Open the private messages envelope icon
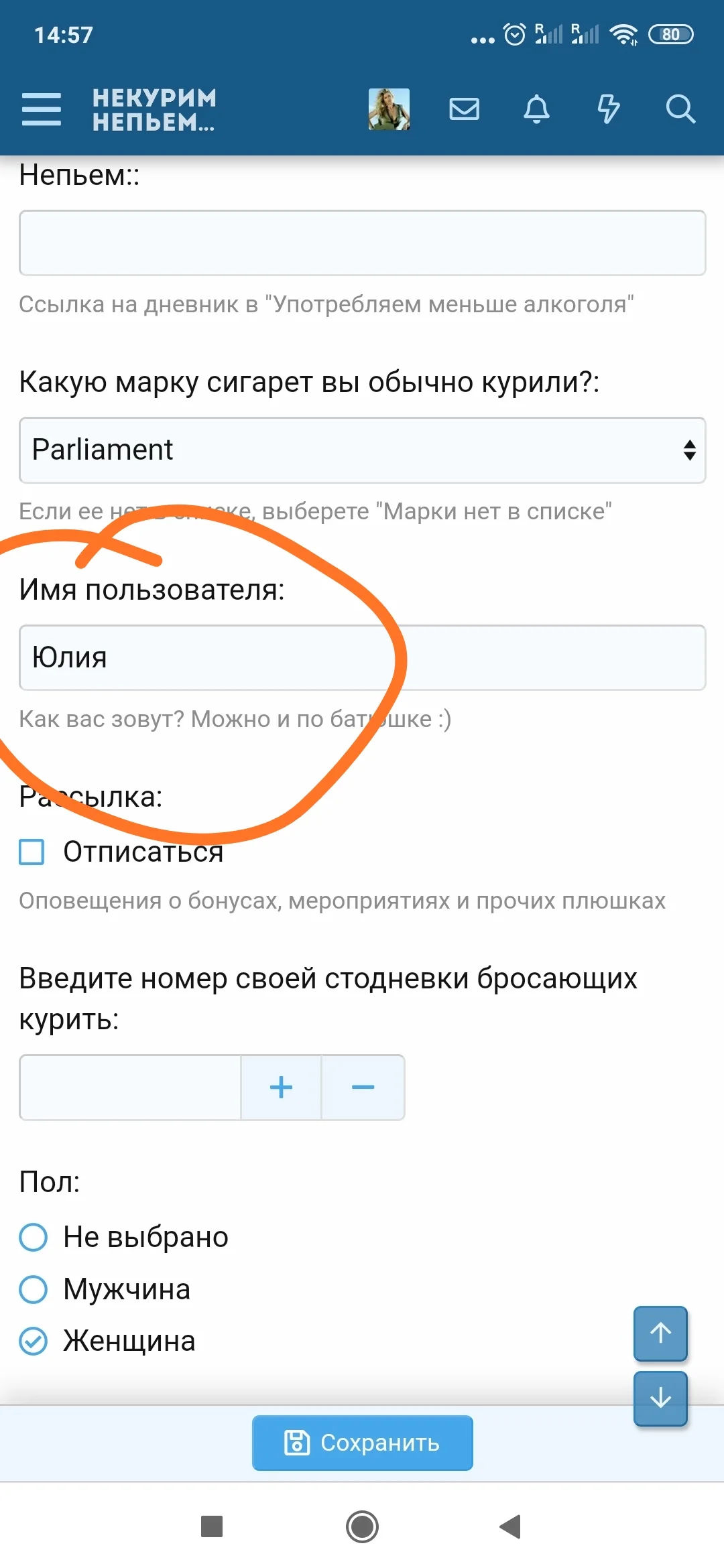Screen dimensions: 724x1568 pos(464,109)
